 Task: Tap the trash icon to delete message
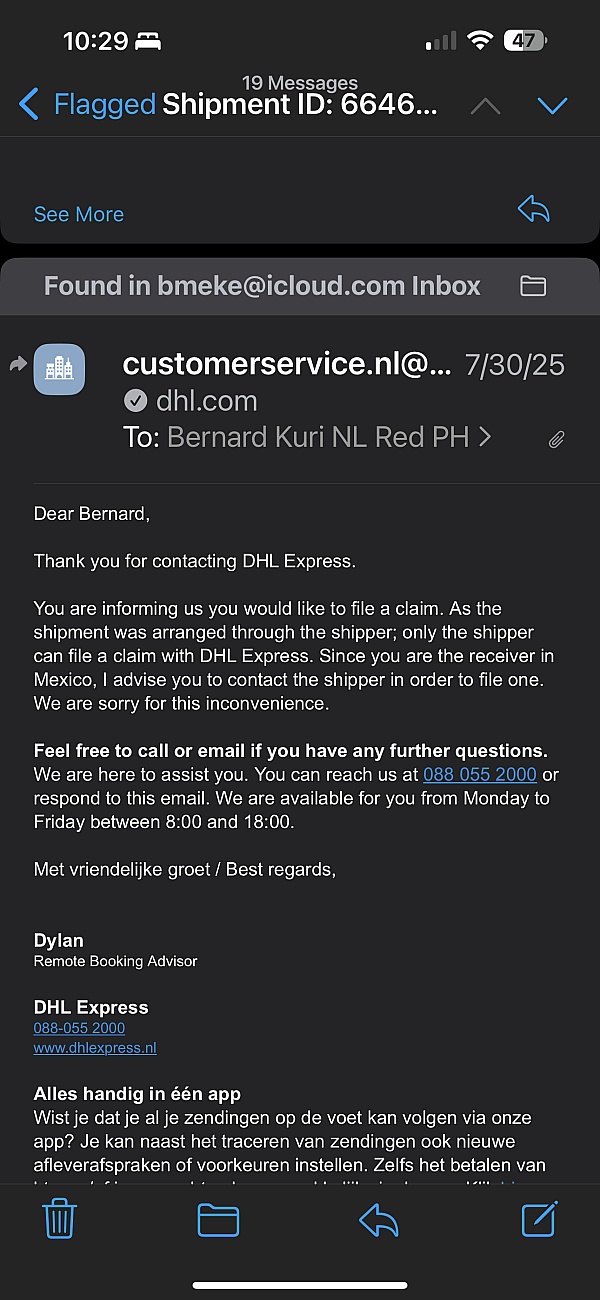click(60, 1220)
